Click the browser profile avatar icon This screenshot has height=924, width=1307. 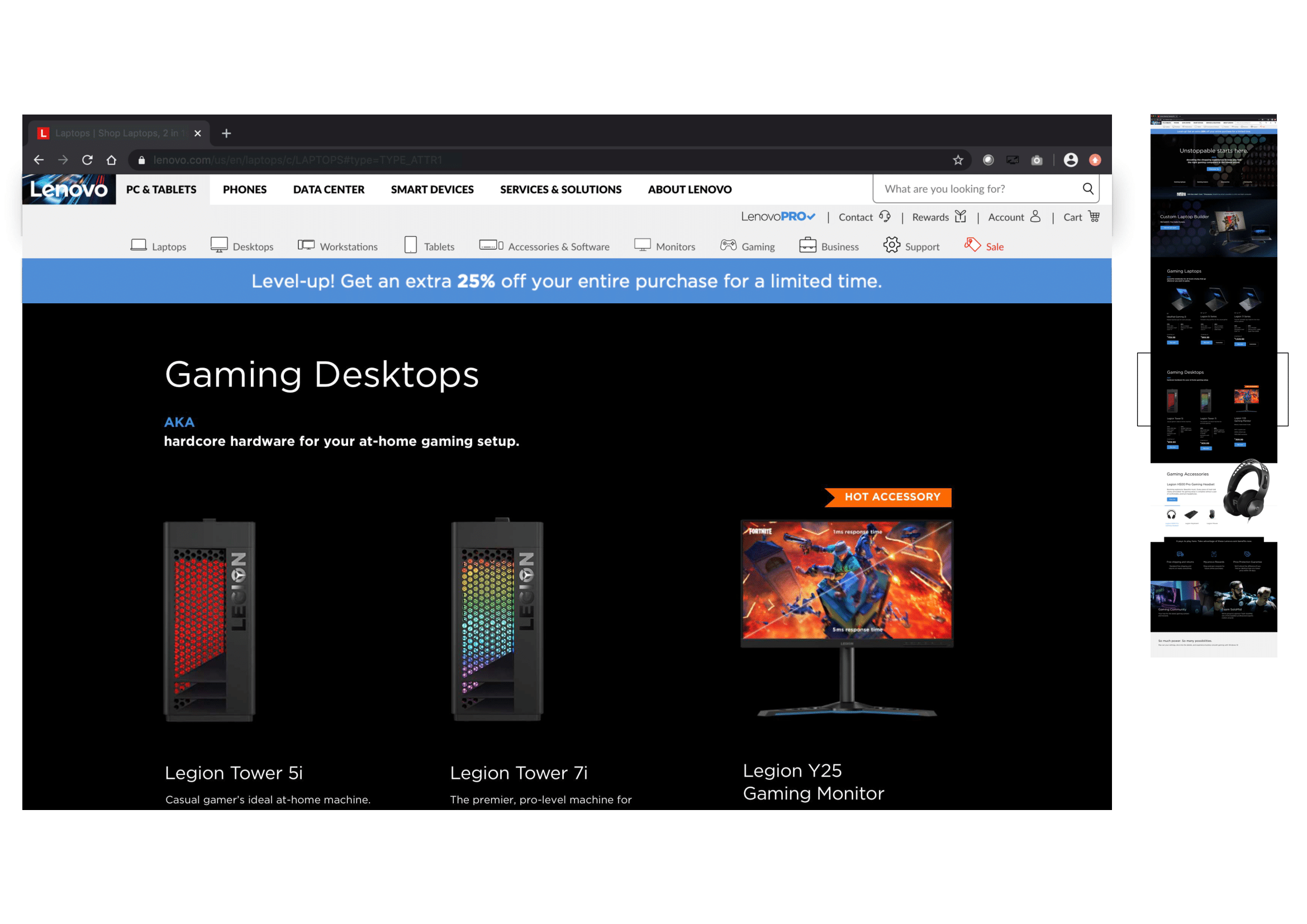tap(1070, 160)
